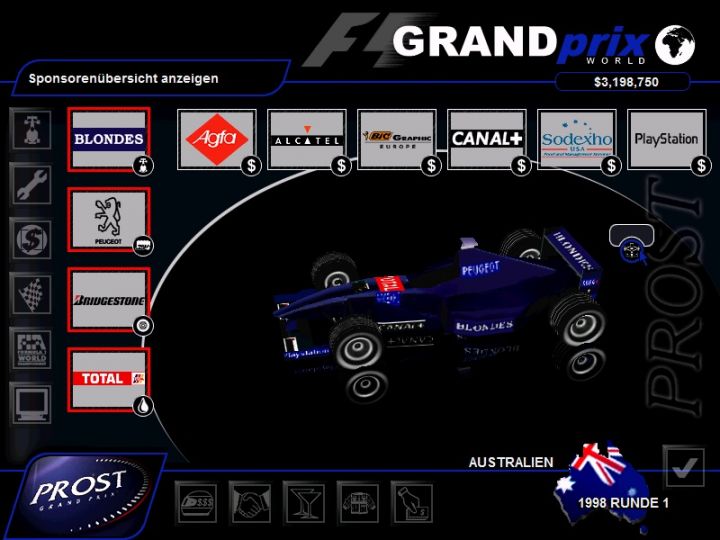This screenshot has width=720, height=540.
Task: Select the checkered flag race icon
Action: [30, 294]
